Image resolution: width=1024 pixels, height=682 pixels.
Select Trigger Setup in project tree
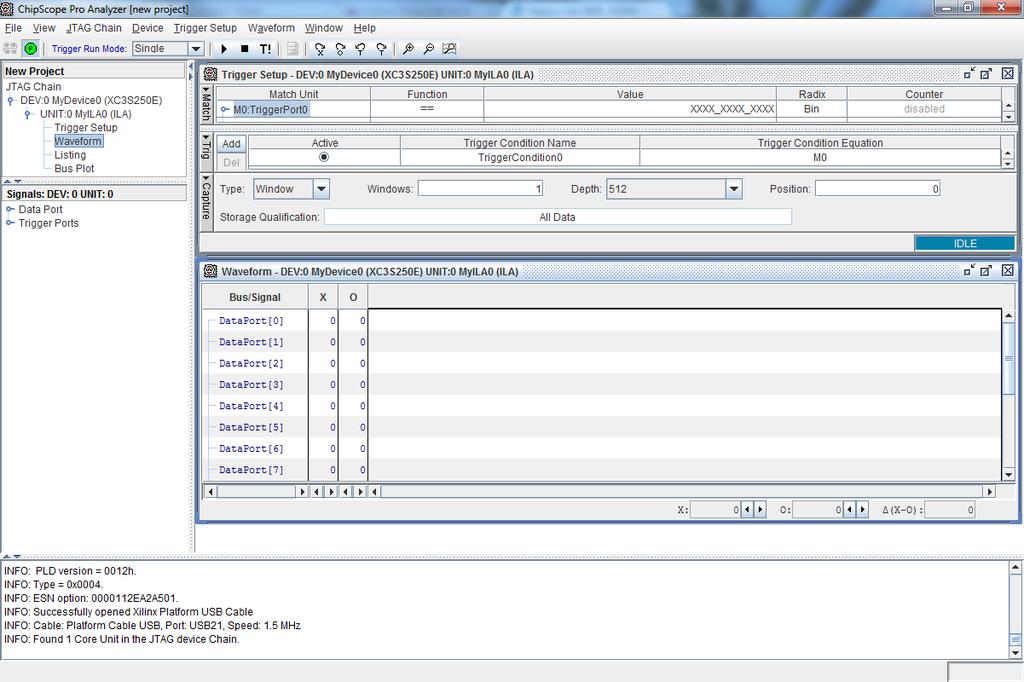coord(86,127)
